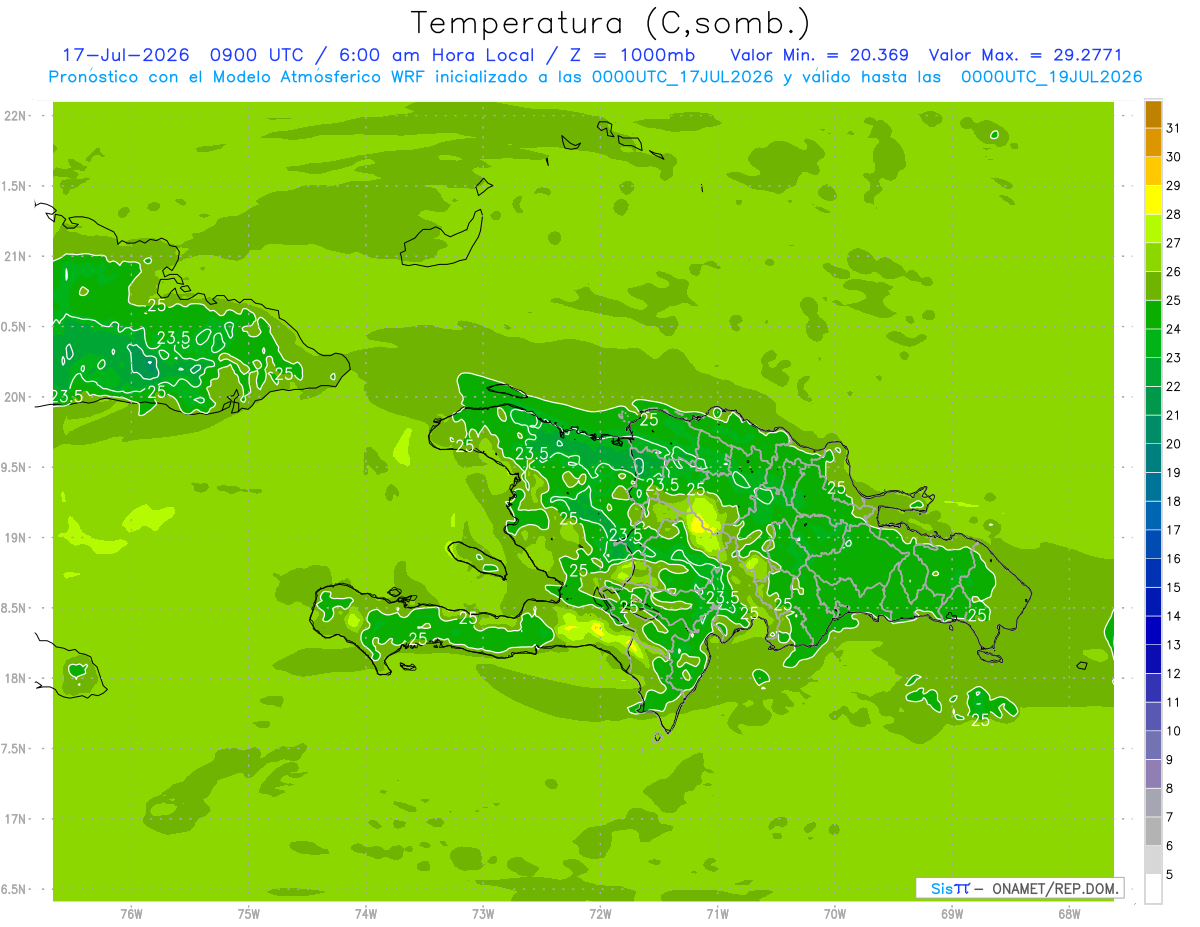Click the "31" legend scale value
Image resolution: width=1200 pixels, height=927 pixels.
[x=1173, y=128]
